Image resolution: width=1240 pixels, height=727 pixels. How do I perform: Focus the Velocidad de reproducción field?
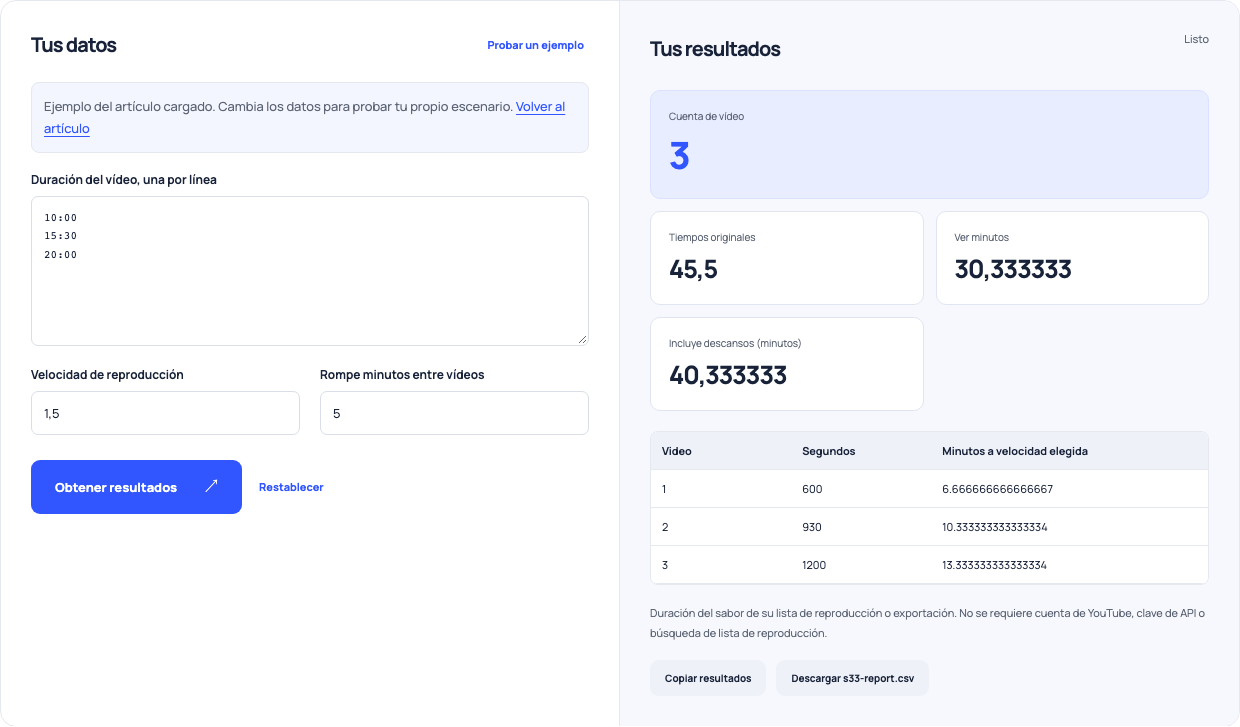tap(165, 413)
